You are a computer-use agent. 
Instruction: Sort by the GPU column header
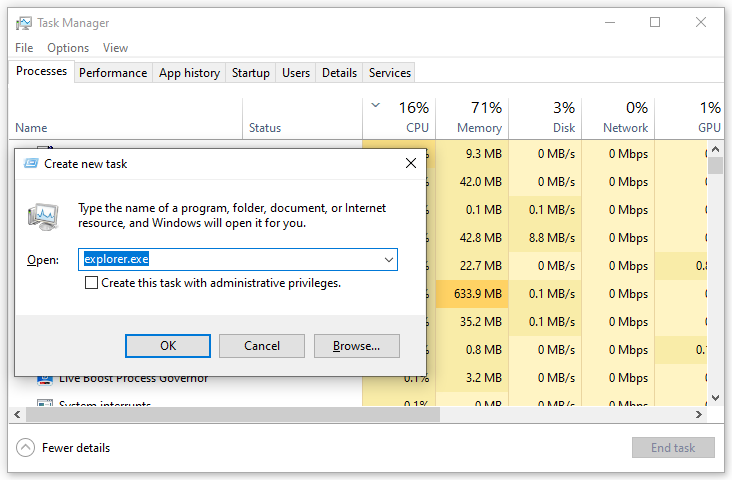[690, 119]
